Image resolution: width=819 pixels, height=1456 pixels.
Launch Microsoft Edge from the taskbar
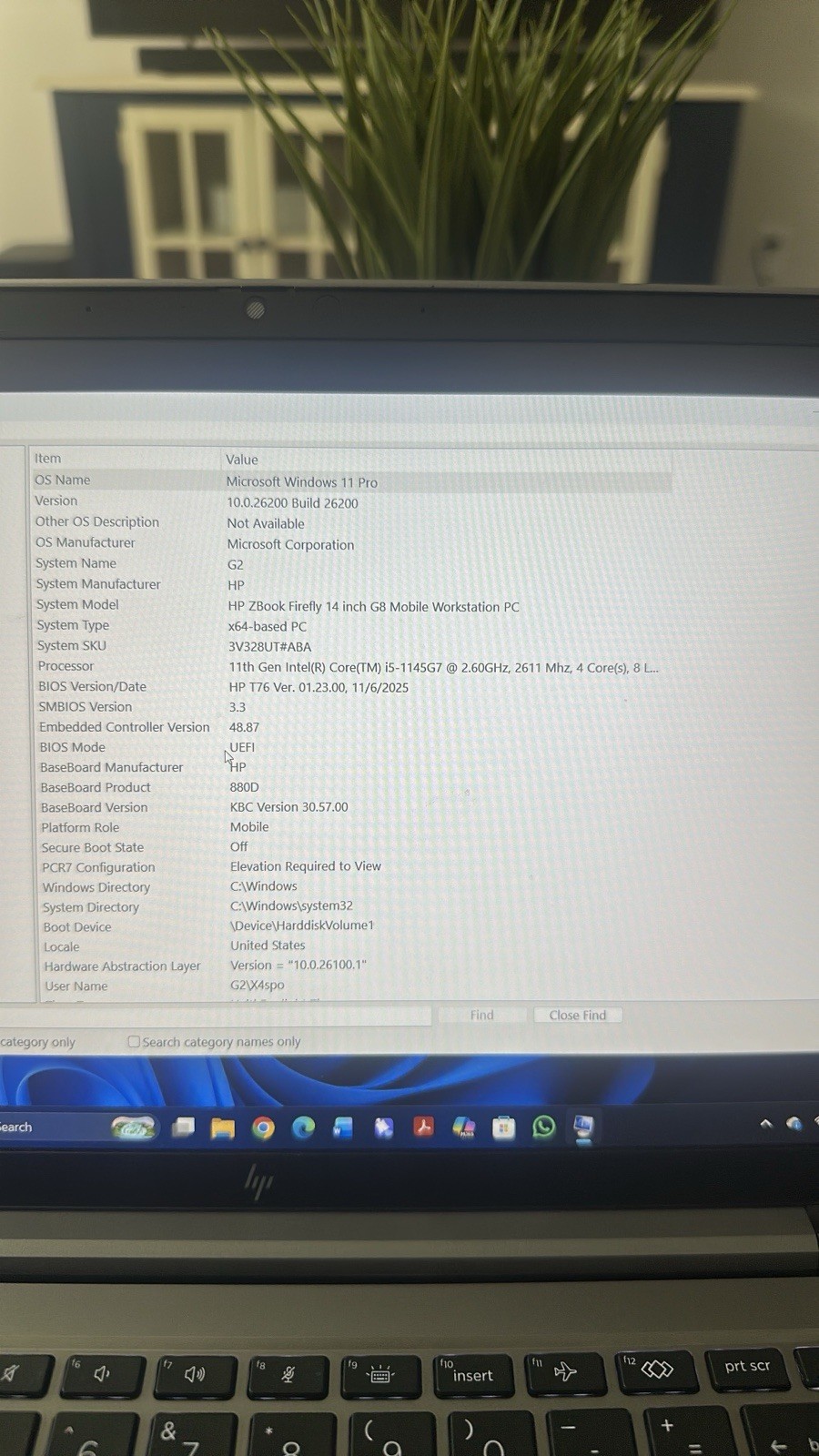click(x=303, y=1128)
